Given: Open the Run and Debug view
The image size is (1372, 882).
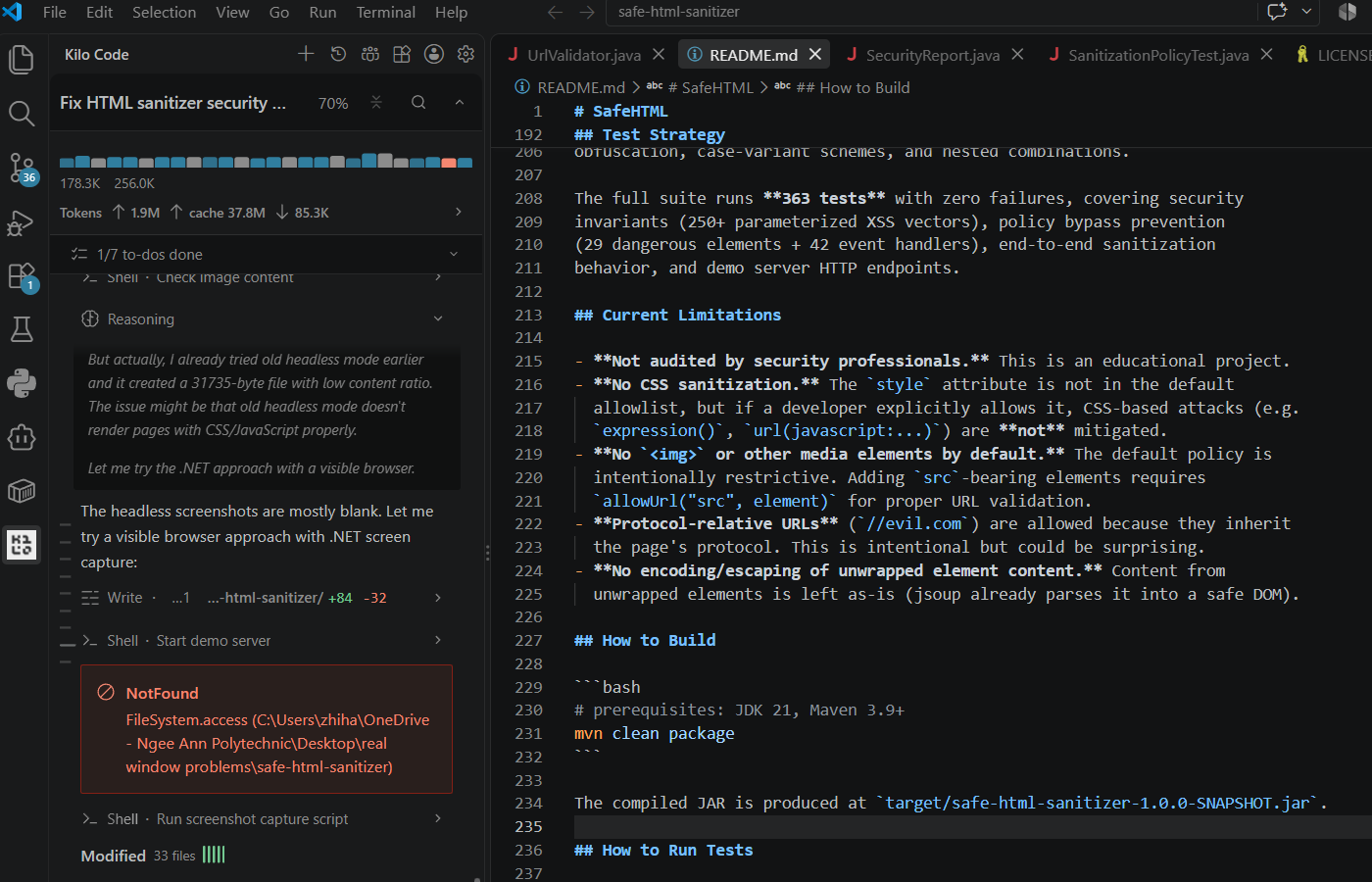Looking at the screenshot, I should point(22,223).
